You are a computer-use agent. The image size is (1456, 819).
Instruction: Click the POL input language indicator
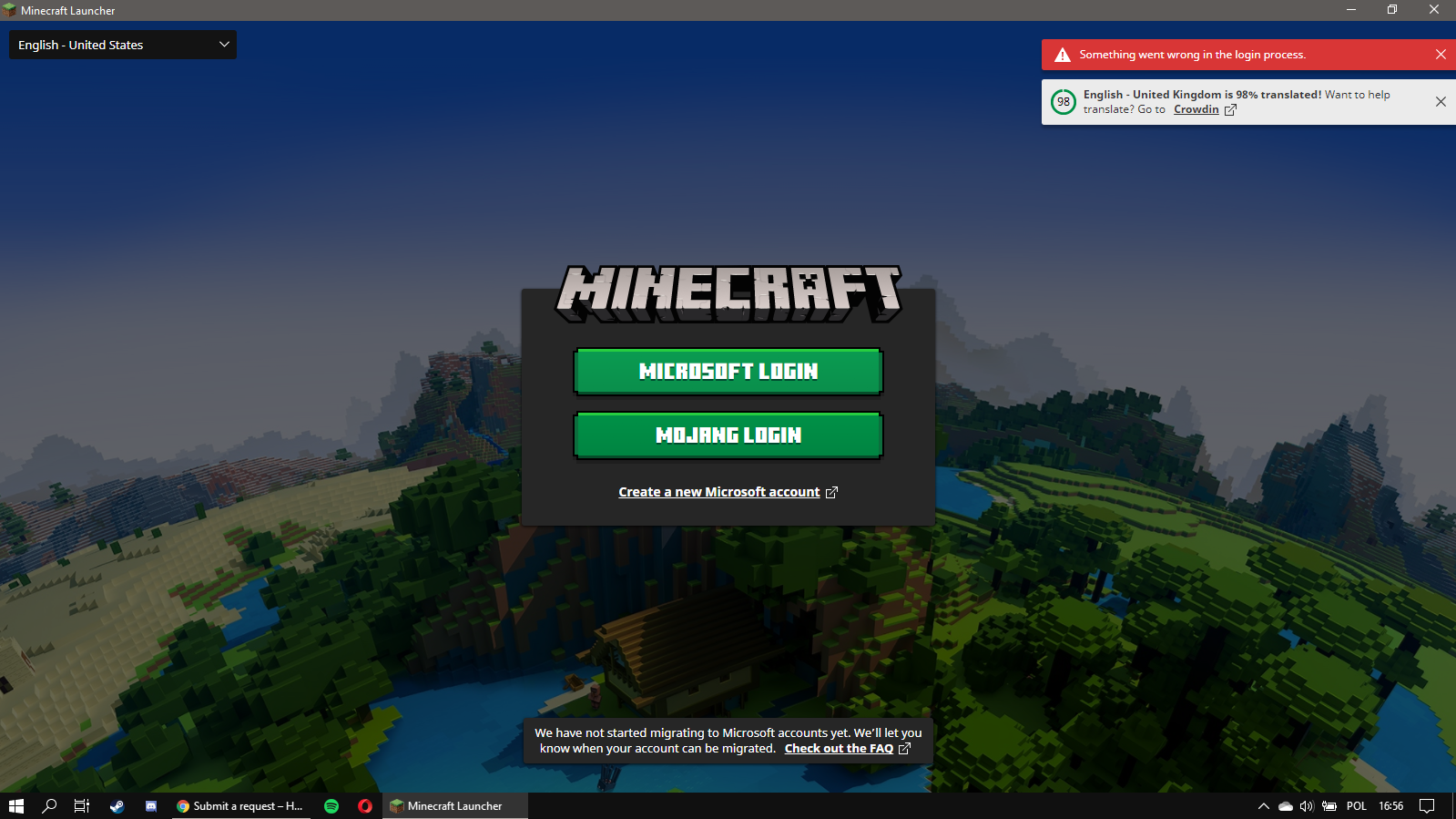click(x=1357, y=806)
